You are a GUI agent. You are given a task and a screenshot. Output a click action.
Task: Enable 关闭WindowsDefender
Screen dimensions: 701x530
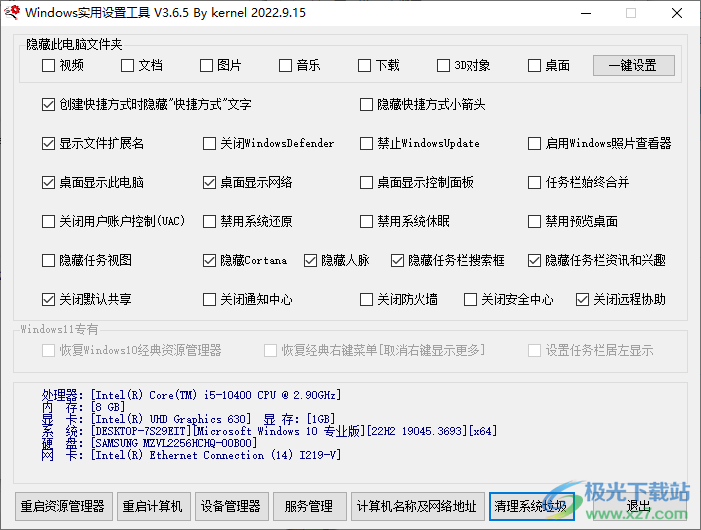coord(209,143)
